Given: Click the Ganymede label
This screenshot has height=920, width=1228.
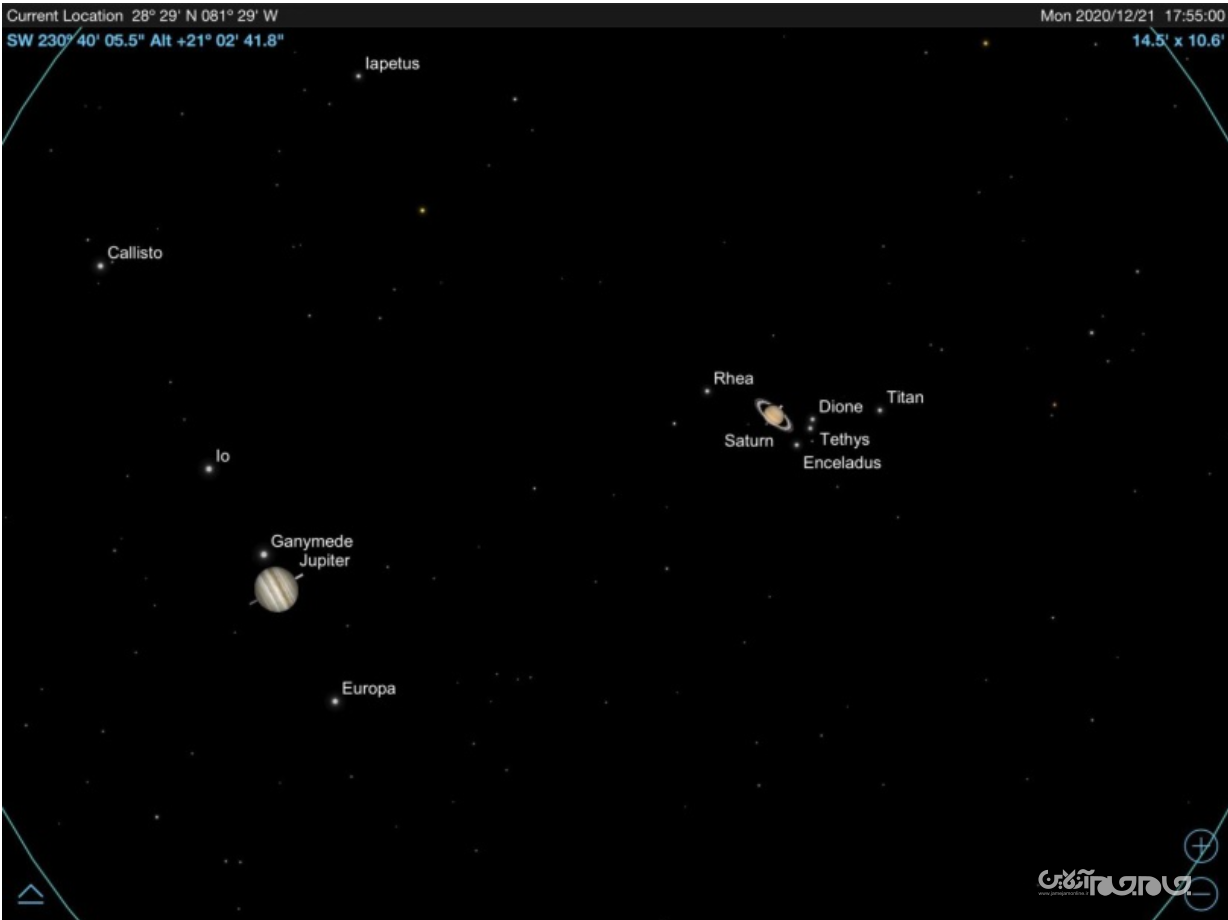Looking at the screenshot, I should (312, 542).
